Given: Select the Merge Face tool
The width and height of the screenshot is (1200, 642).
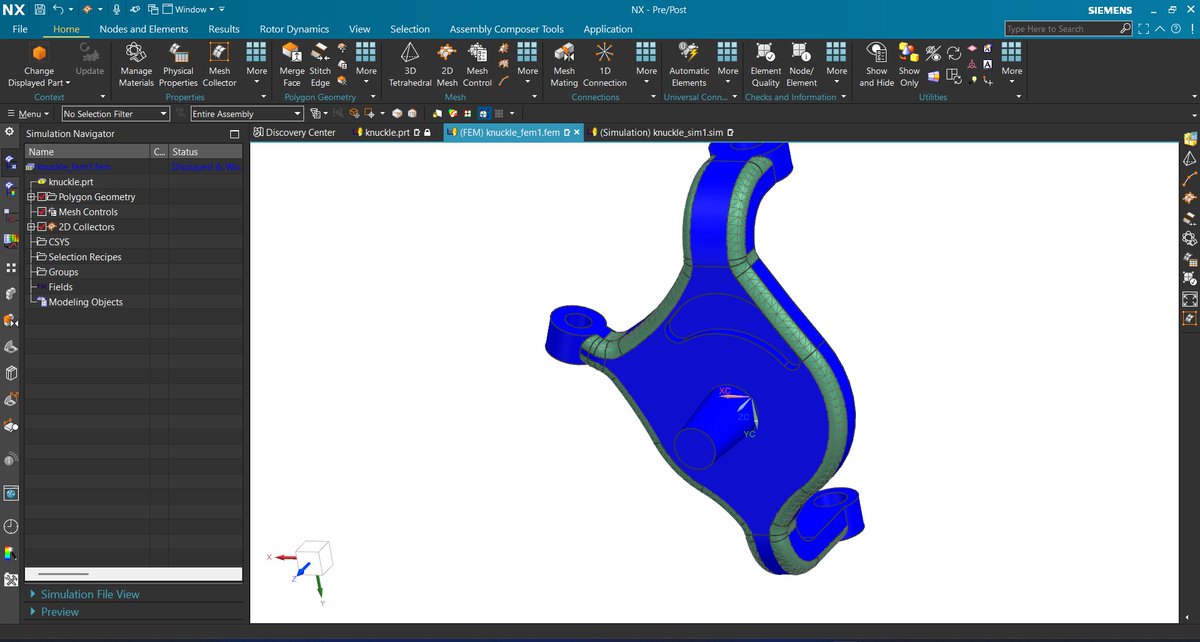Looking at the screenshot, I should point(292,65).
